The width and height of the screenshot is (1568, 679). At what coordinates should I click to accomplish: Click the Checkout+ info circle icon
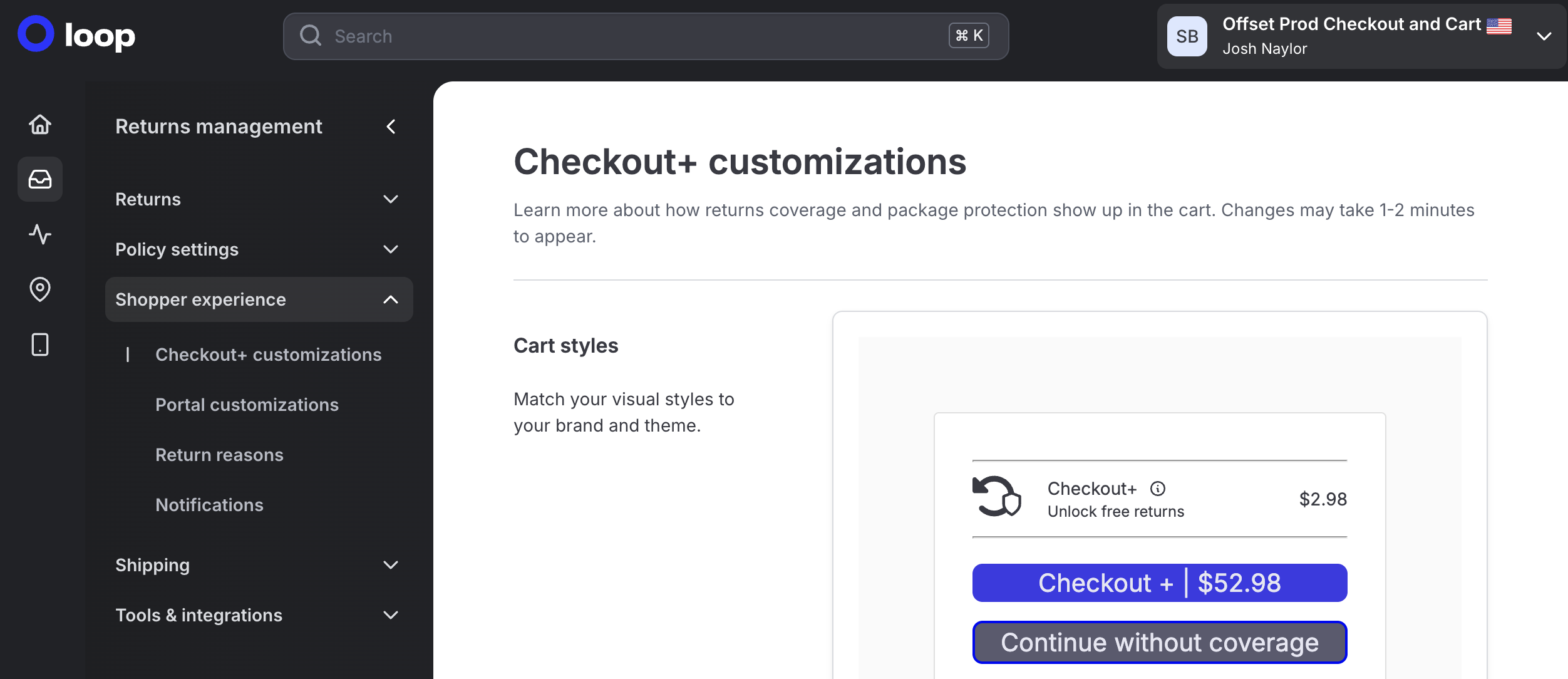click(1158, 489)
